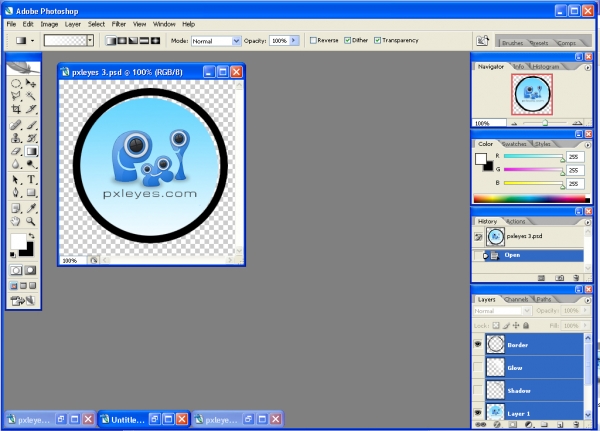Select the Elliptical Marquee tool
600x431 pixels.
tap(16, 83)
